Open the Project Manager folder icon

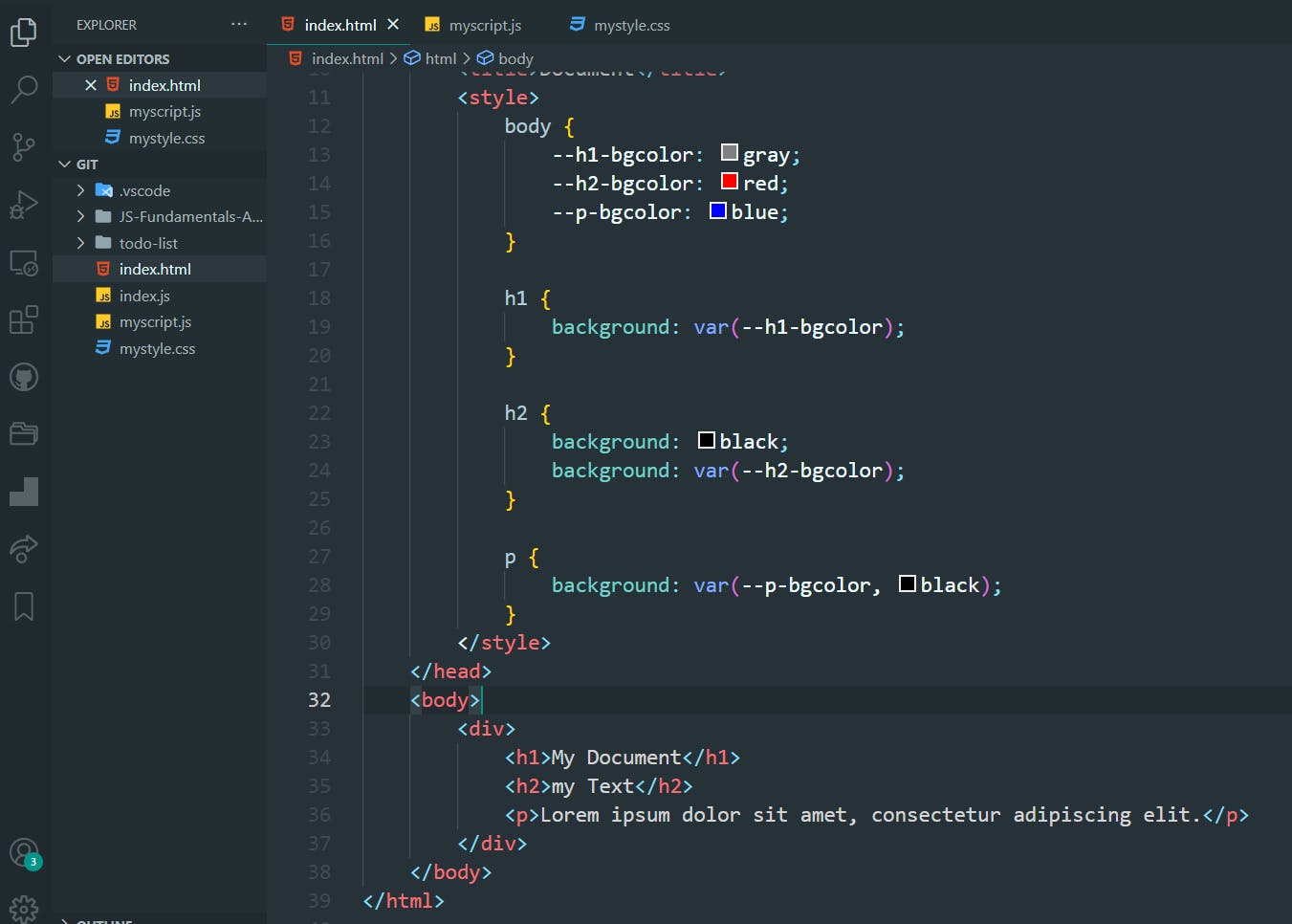point(23,434)
